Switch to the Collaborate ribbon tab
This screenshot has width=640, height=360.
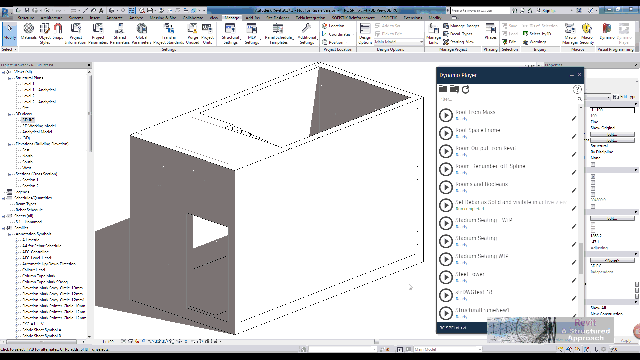[193, 18]
